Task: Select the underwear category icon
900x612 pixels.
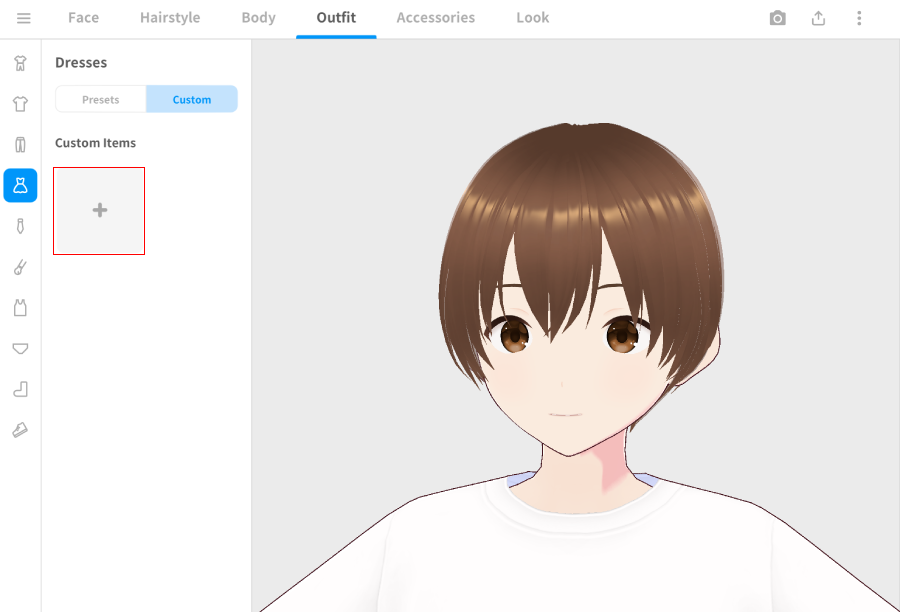Action: pos(20,348)
